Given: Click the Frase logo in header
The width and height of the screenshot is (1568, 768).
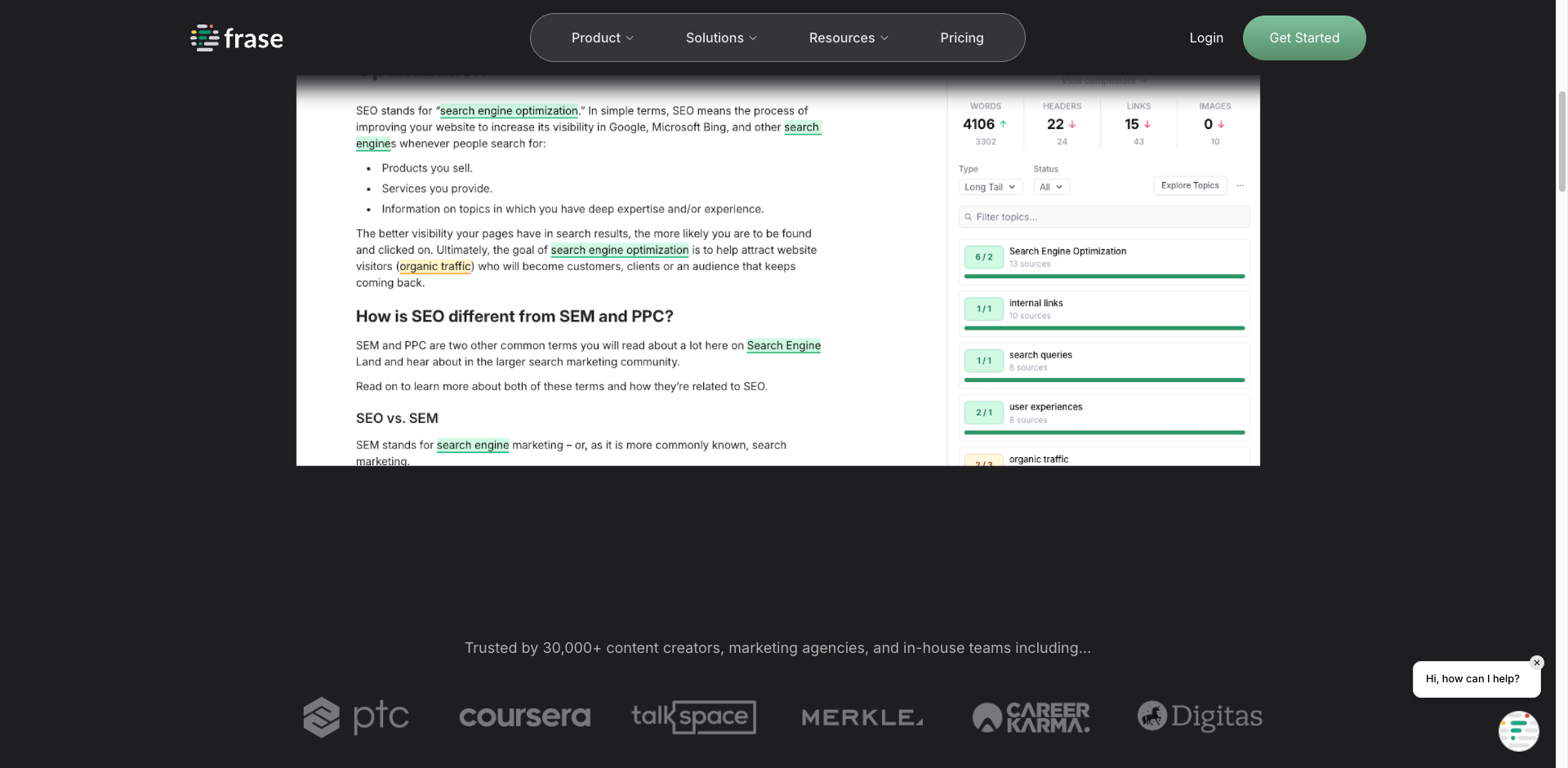Looking at the screenshot, I should 237,38.
